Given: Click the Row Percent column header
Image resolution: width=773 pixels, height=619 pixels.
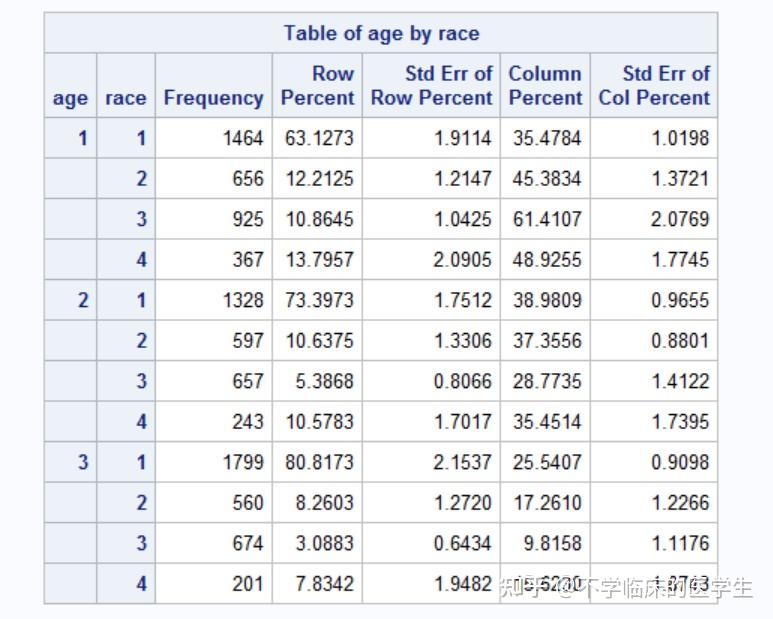Looking at the screenshot, I should (317, 86).
